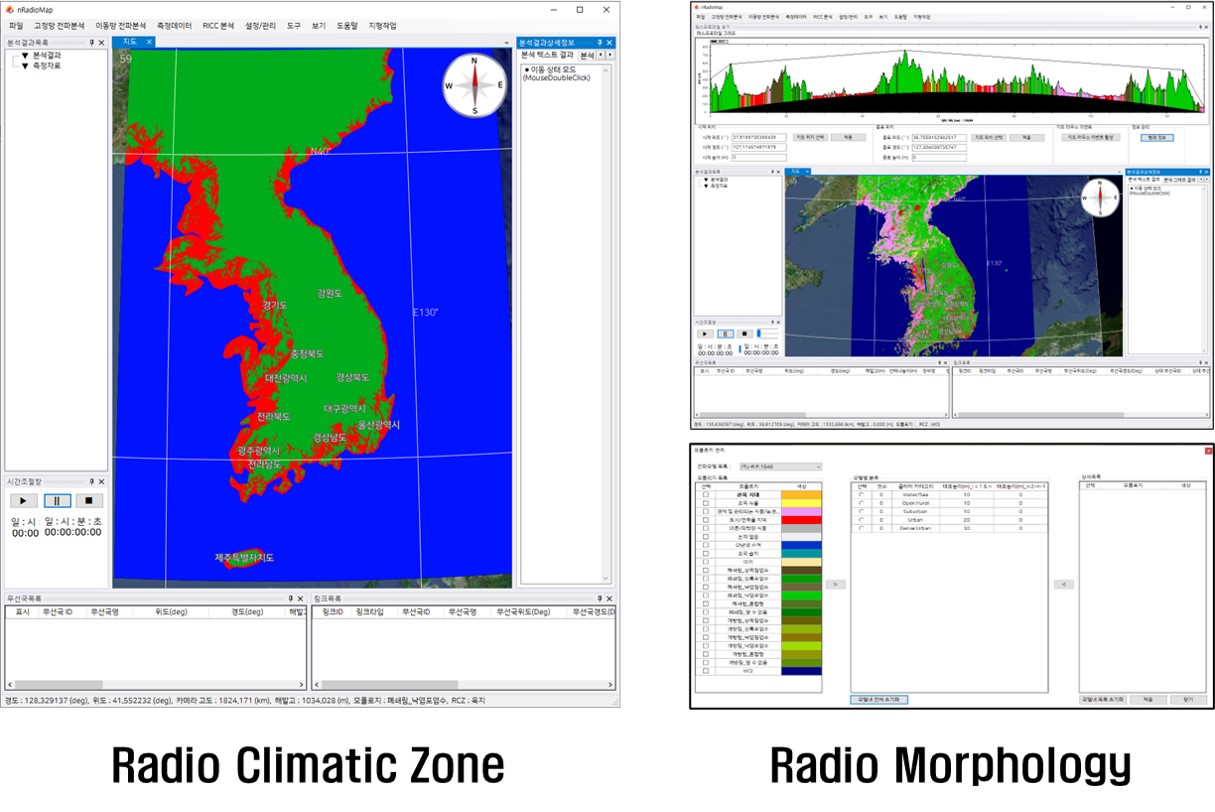Image resolution: width=1215 pixels, height=812 pixels.
Task: Stop playback in the Climatic Zone 시간조절창
Action: 88,500
